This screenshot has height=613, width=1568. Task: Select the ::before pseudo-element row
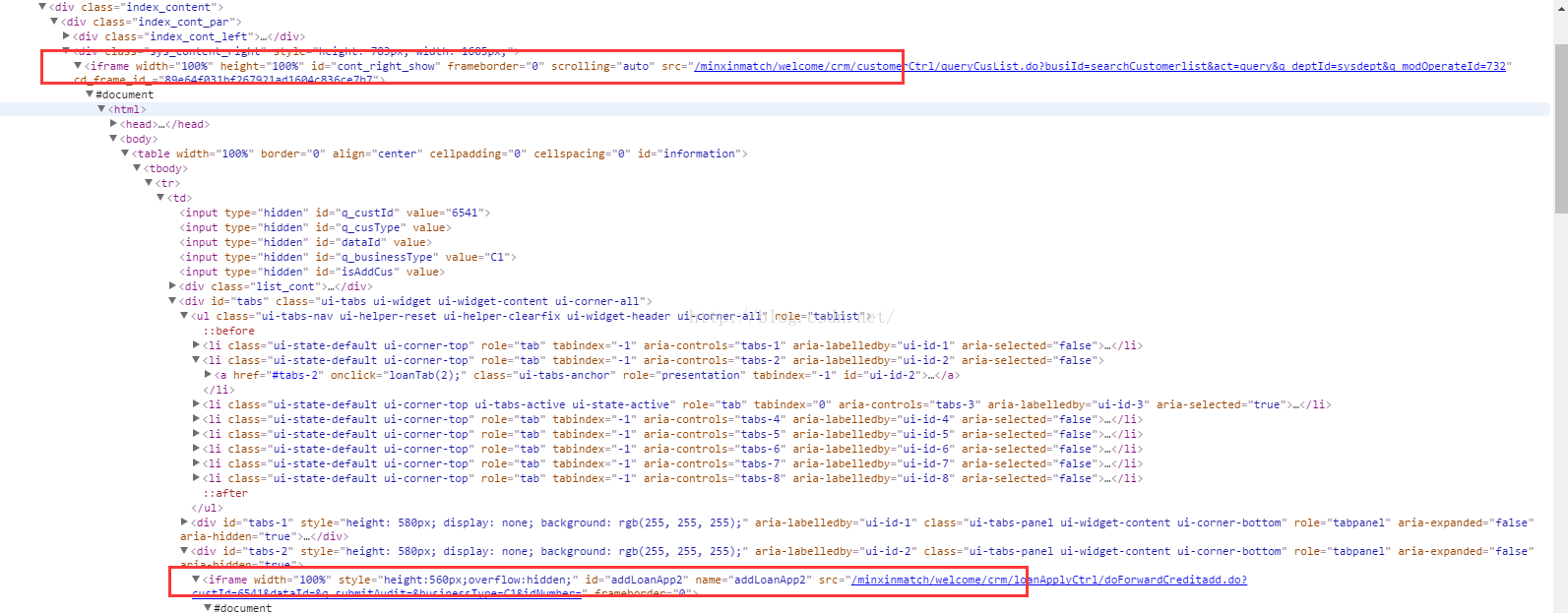(229, 331)
